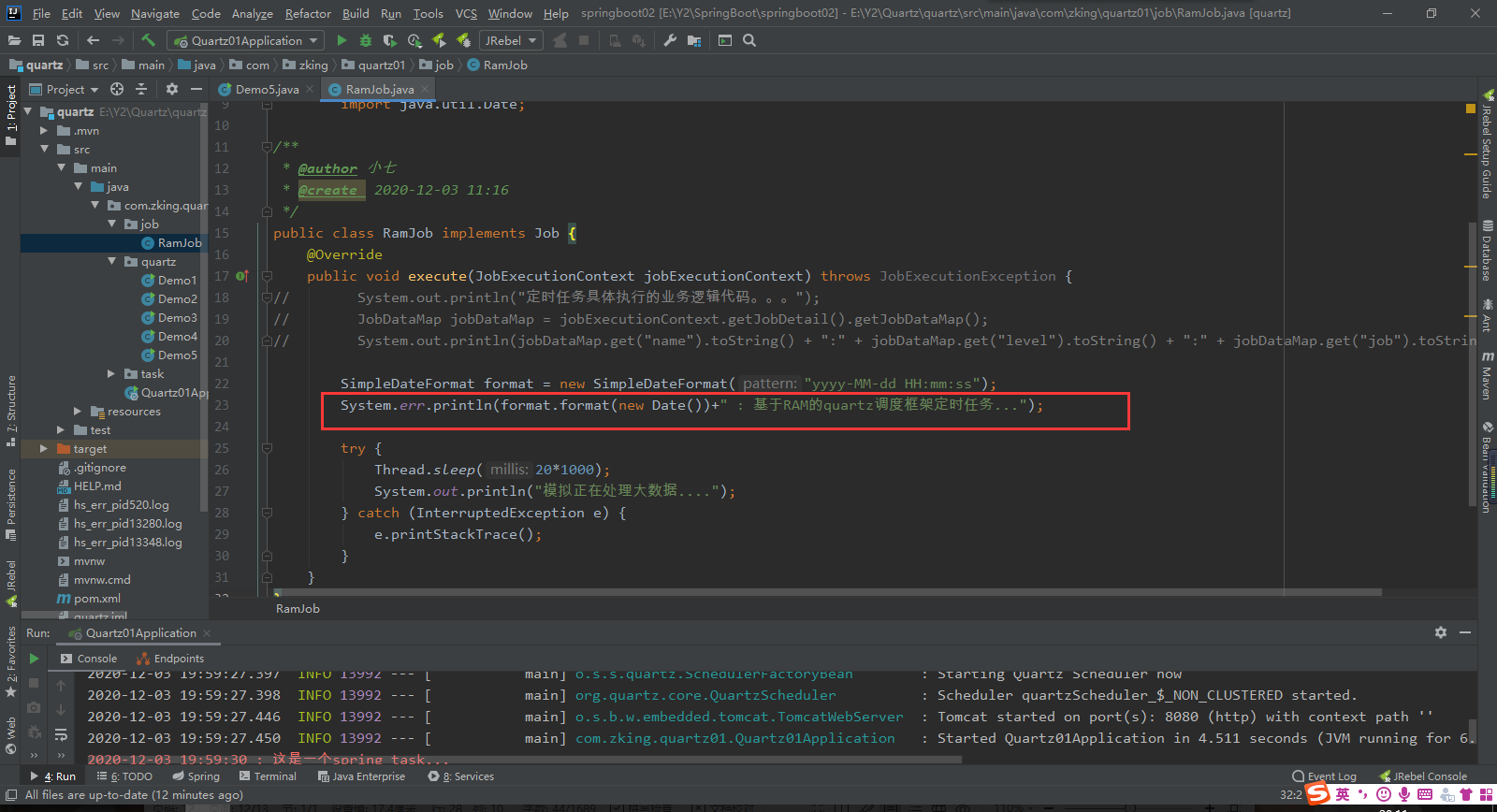Click the editor horizontal scrollbar
This screenshot has width=1497, height=812.
pos(827,592)
